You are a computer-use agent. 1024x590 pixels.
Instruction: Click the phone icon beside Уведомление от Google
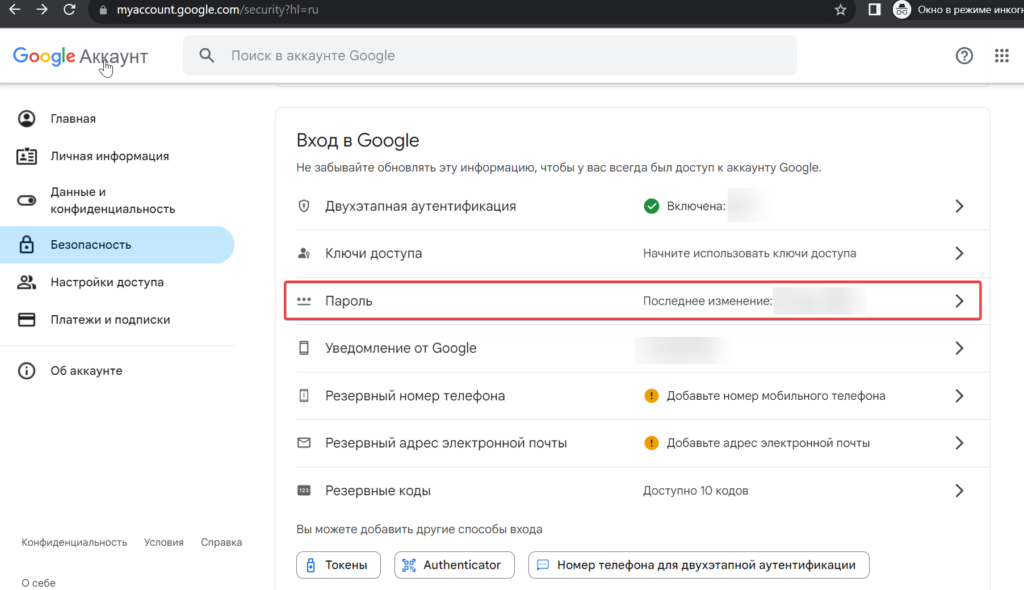[x=304, y=348]
